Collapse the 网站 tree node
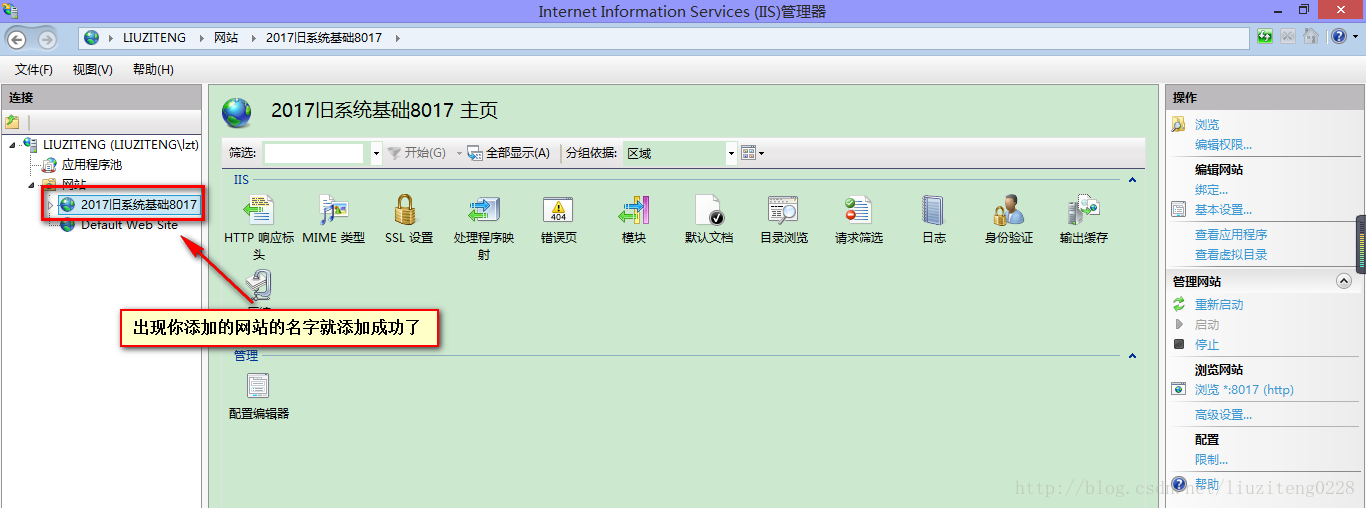The image size is (1366, 508). (32, 185)
